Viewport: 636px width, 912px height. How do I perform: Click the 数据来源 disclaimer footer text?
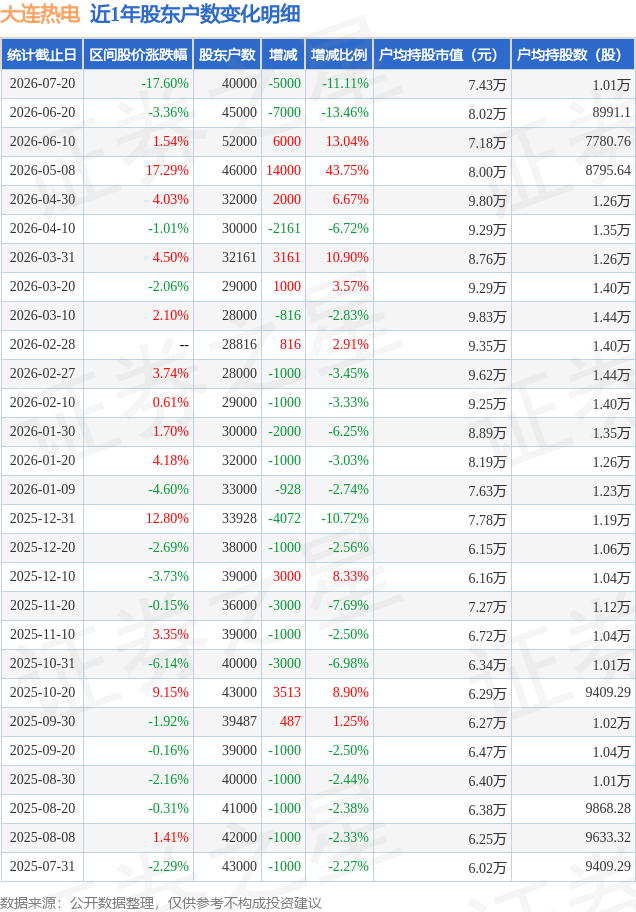click(161, 903)
